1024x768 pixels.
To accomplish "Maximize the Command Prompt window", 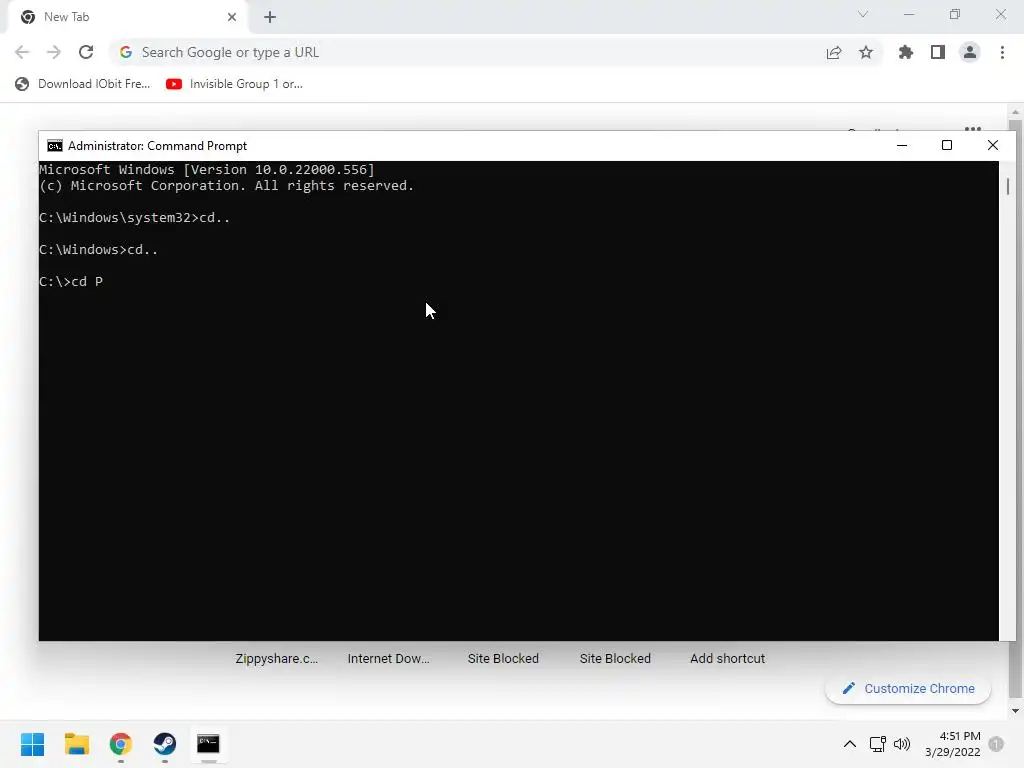I will pyautogui.click(x=947, y=145).
